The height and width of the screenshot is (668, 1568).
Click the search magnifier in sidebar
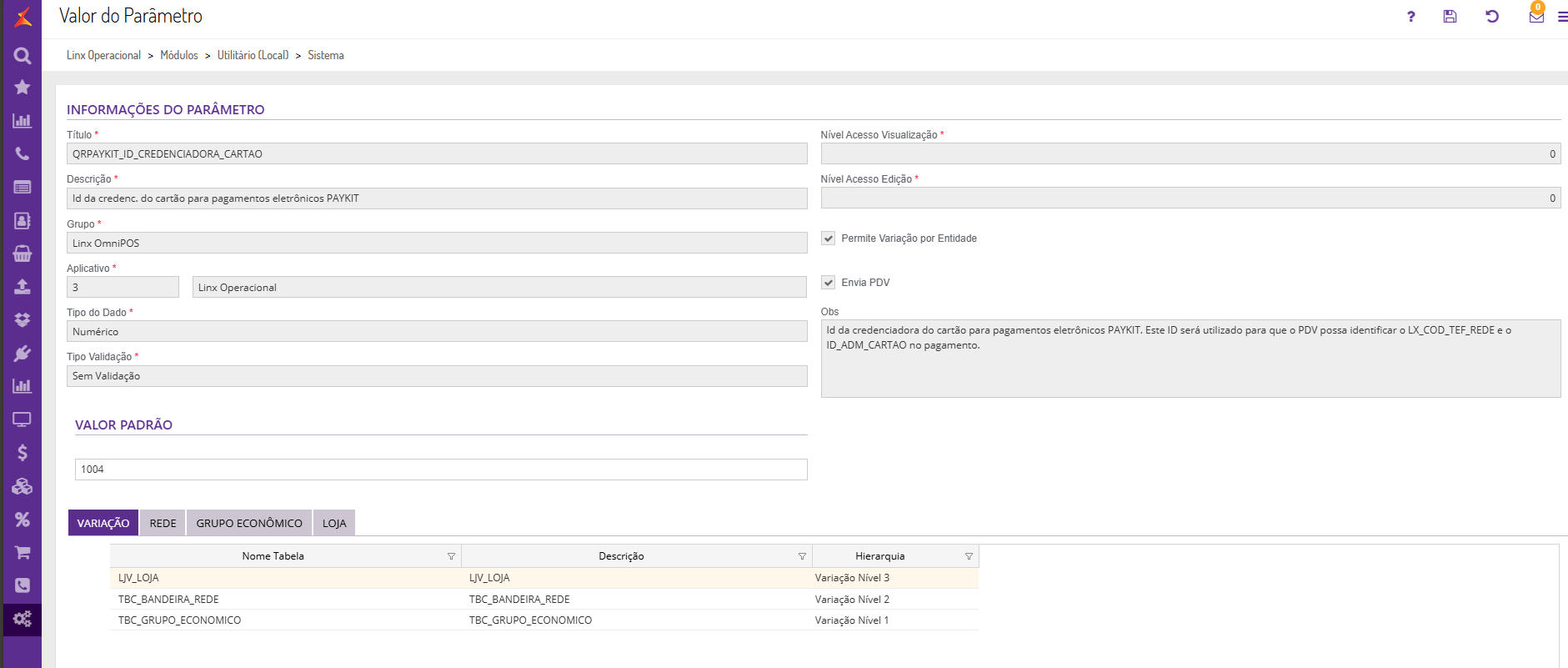pos(23,56)
